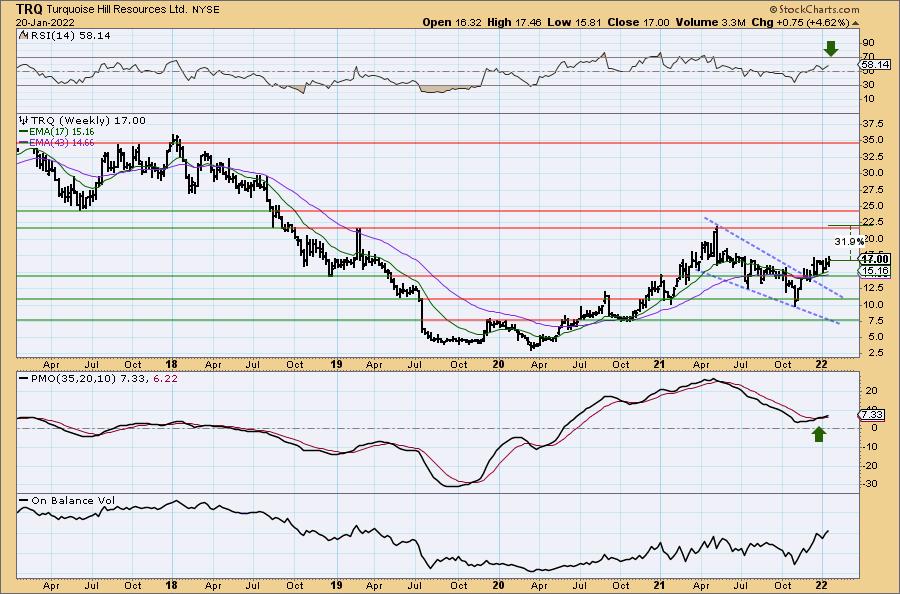Click the NYSE exchange label
The height and width of the screenshot is (594, 900).
coord(206,10)
